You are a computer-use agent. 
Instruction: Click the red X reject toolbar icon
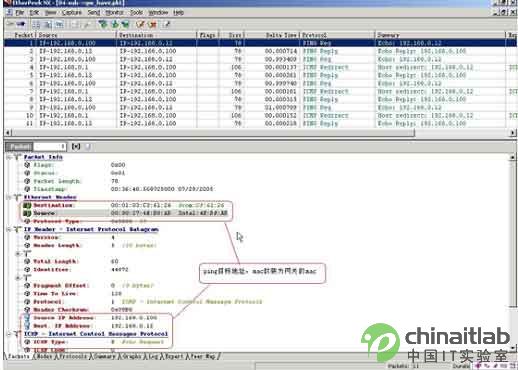[x=152, y=24]
